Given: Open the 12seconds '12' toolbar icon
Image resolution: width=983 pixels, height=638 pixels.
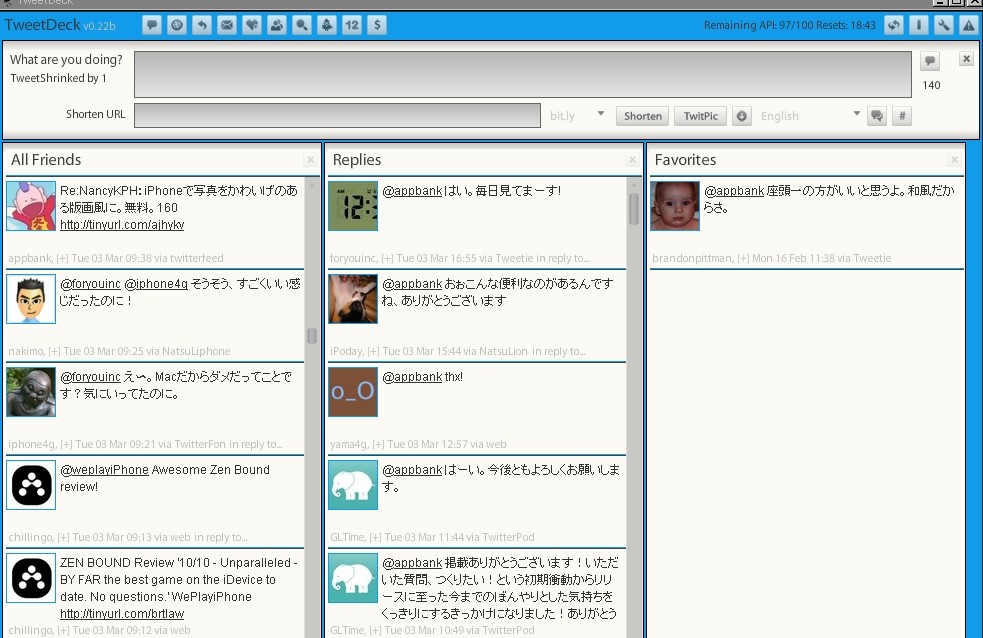Looking at the screenshot, I should click(352, 25).
